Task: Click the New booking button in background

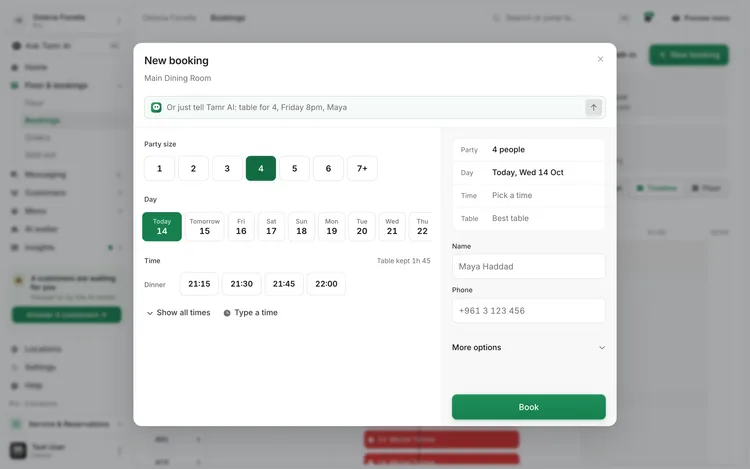Action: tap(689, 55)
